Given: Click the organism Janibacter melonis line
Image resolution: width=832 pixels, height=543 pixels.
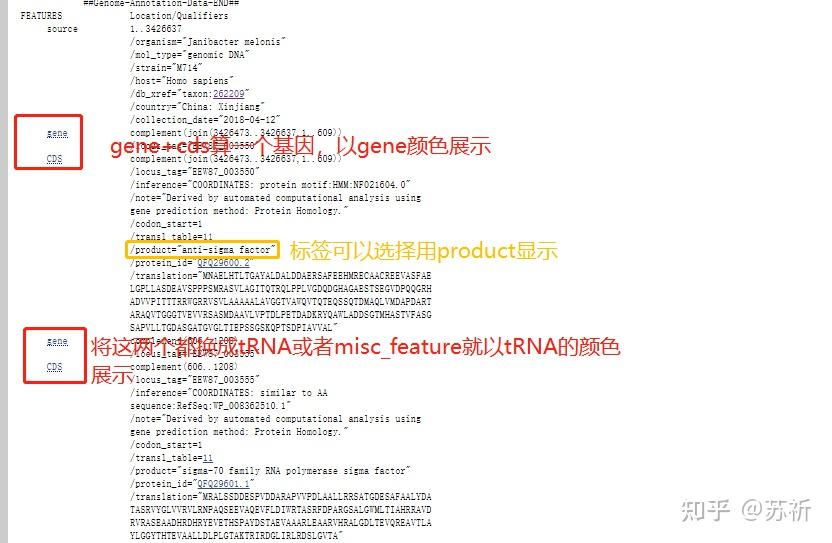Looking at the screenshot, I should 207,41.
